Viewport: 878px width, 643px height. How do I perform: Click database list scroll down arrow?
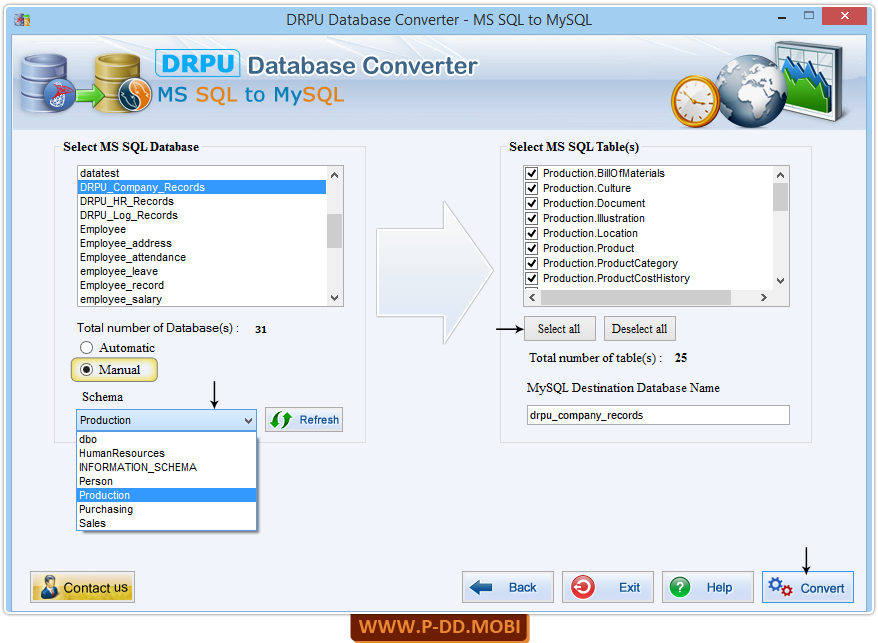tap(334, 298)
